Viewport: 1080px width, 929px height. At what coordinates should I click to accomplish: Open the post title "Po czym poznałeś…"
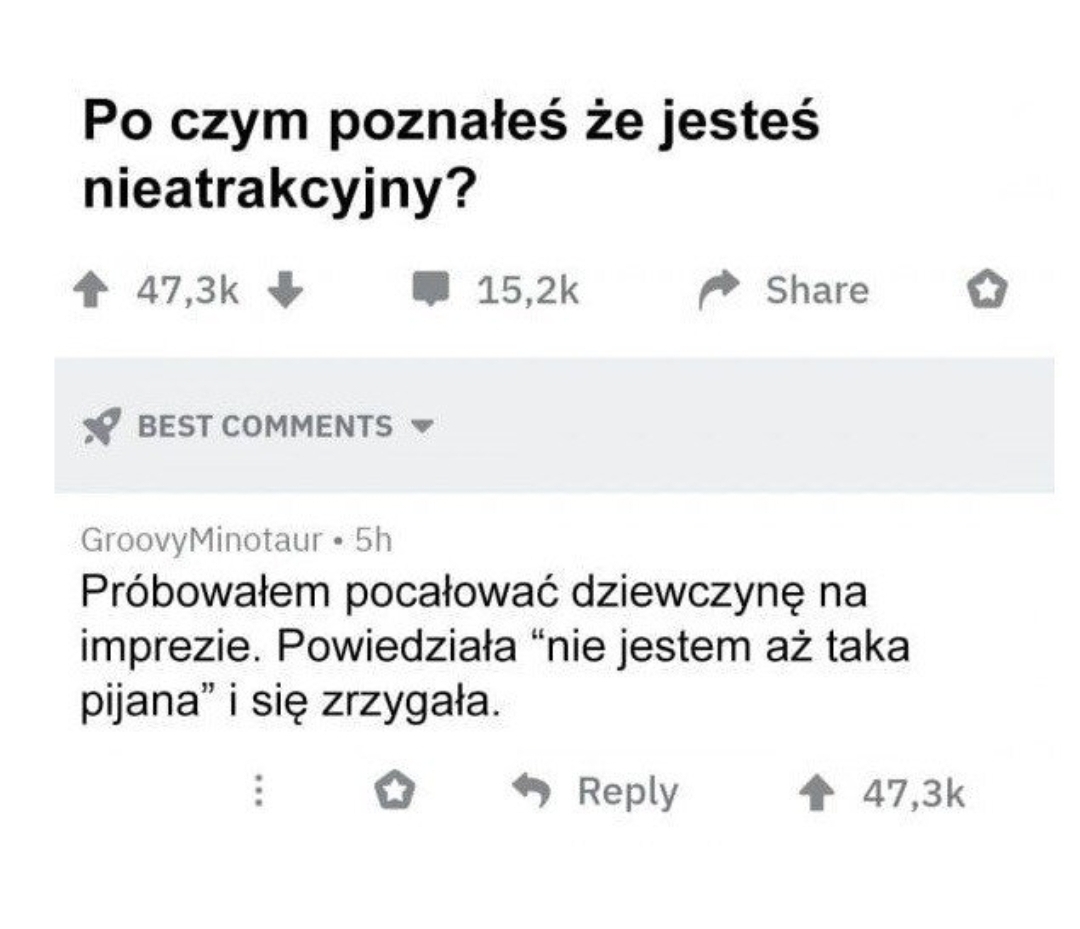[450, 155]
